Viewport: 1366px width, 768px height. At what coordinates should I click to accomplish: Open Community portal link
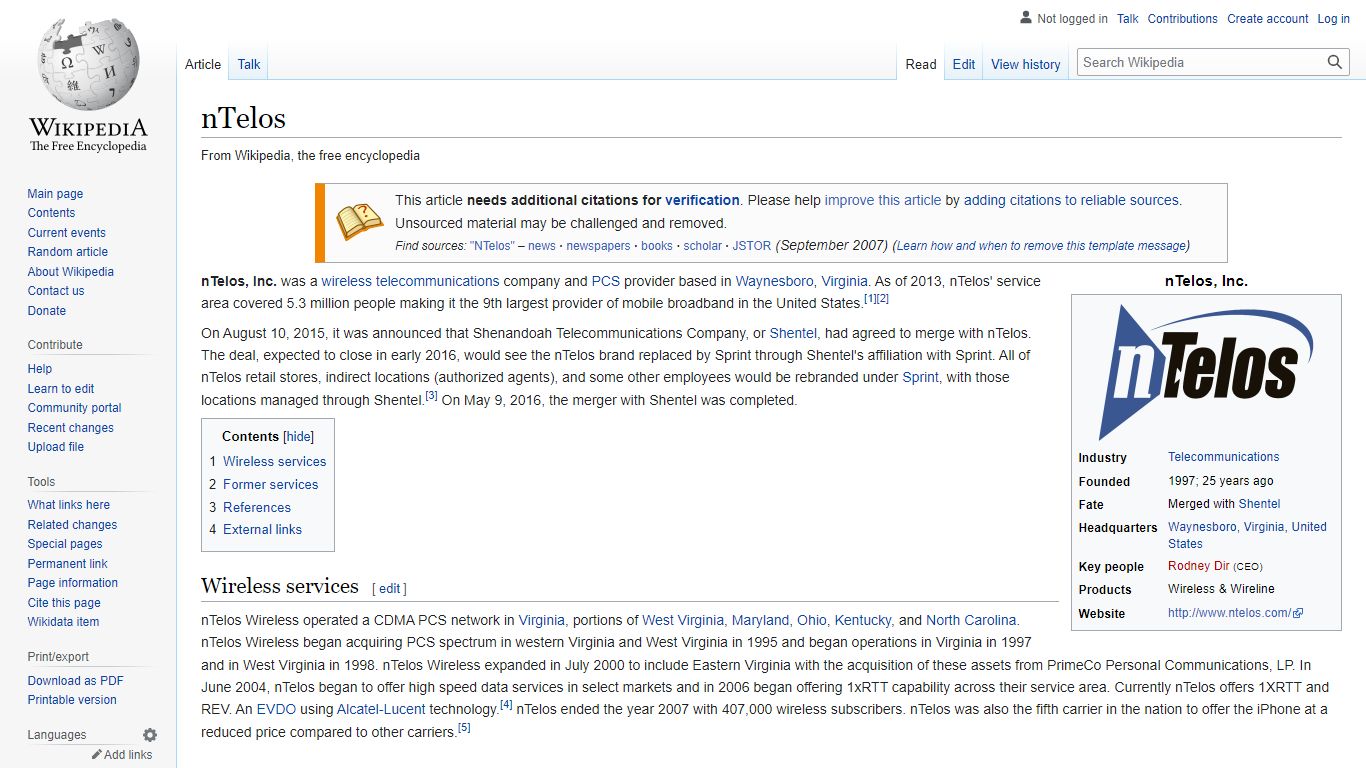(x=74, y=408)
